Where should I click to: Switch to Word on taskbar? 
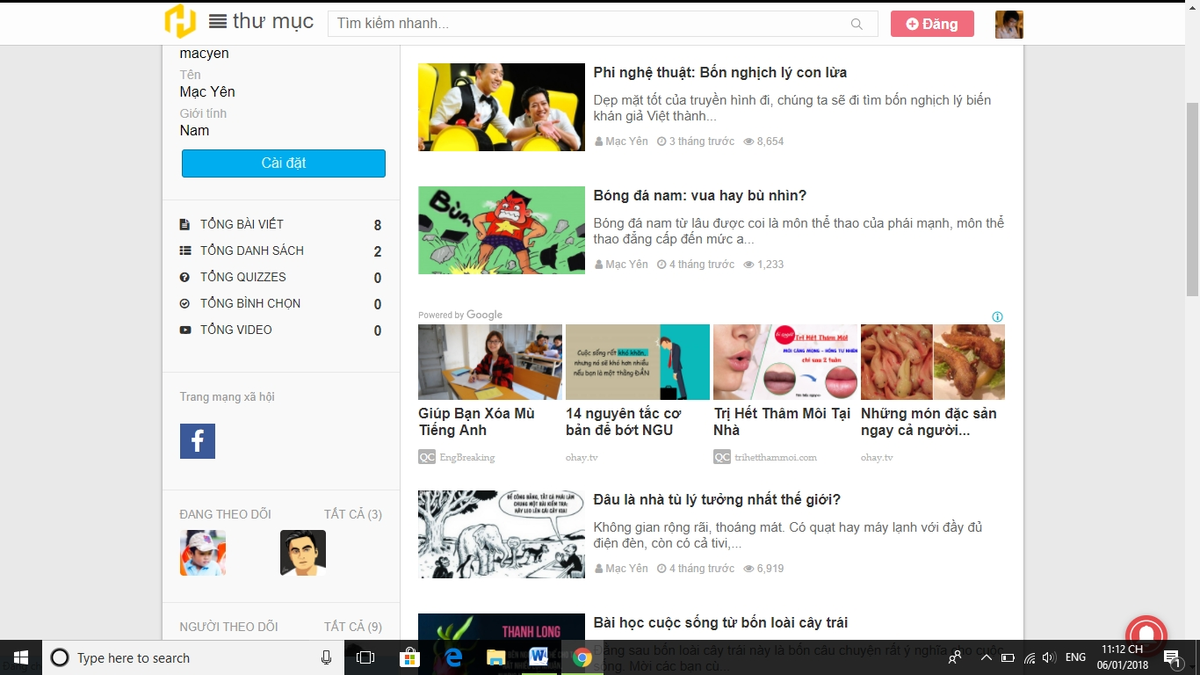[x=538, y=657]
